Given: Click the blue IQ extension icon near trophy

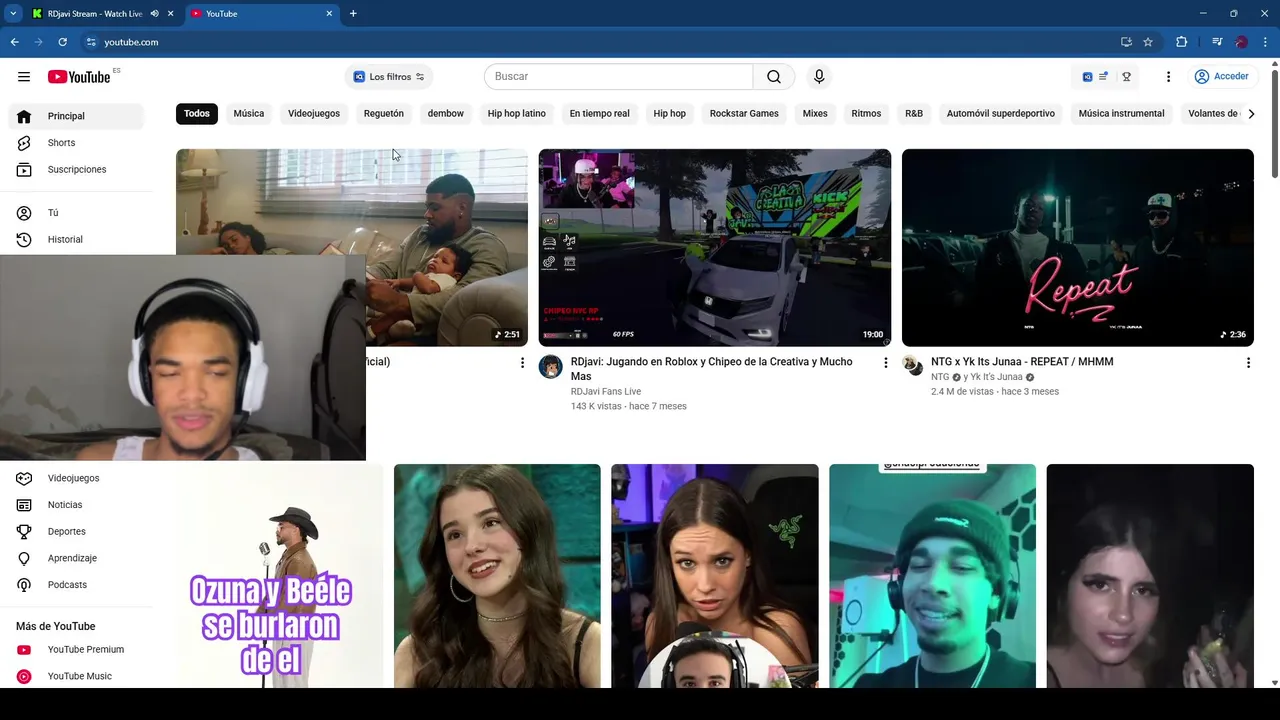Looking at the screenshot, I should point(1087,77).
